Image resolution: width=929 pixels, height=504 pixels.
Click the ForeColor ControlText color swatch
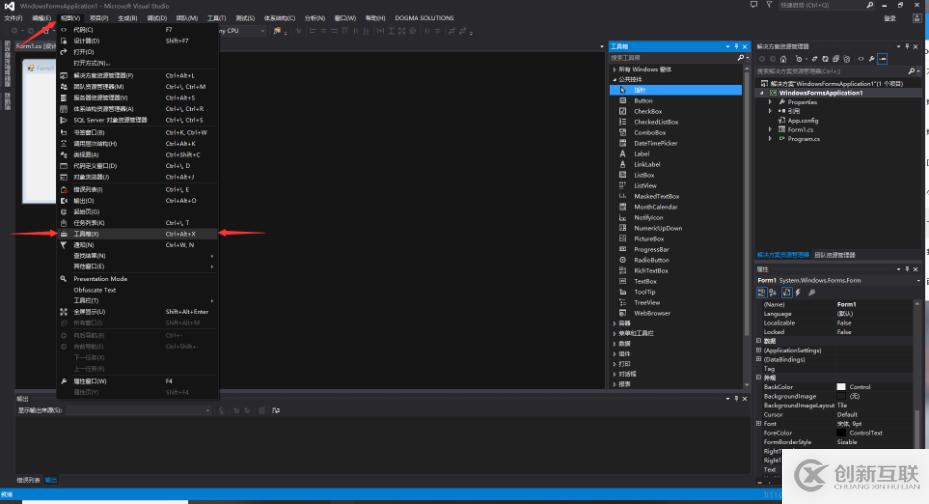[x=841, y=433]
